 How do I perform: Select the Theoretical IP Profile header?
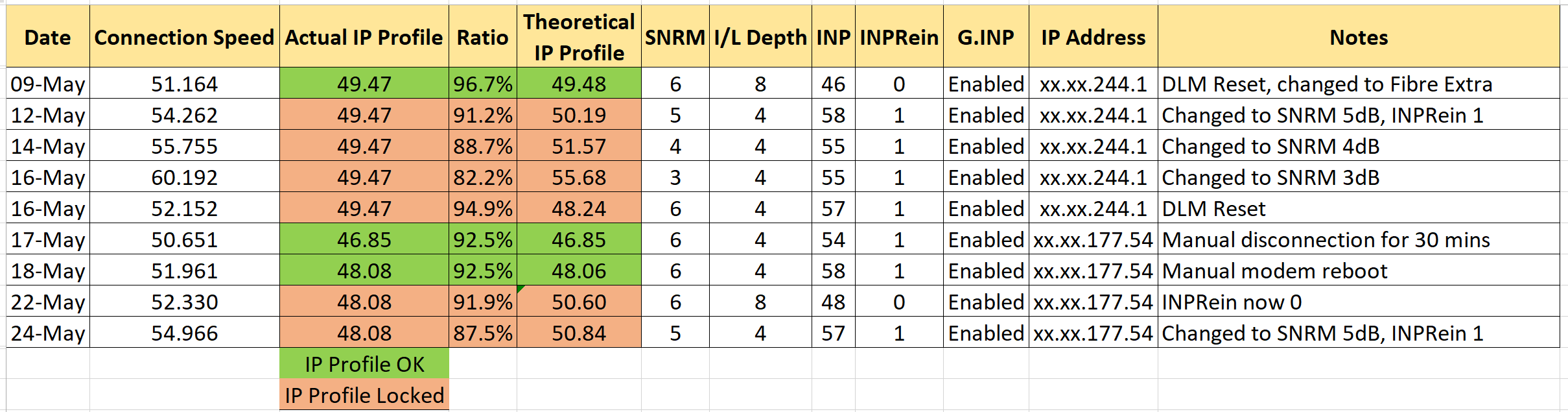579,38
